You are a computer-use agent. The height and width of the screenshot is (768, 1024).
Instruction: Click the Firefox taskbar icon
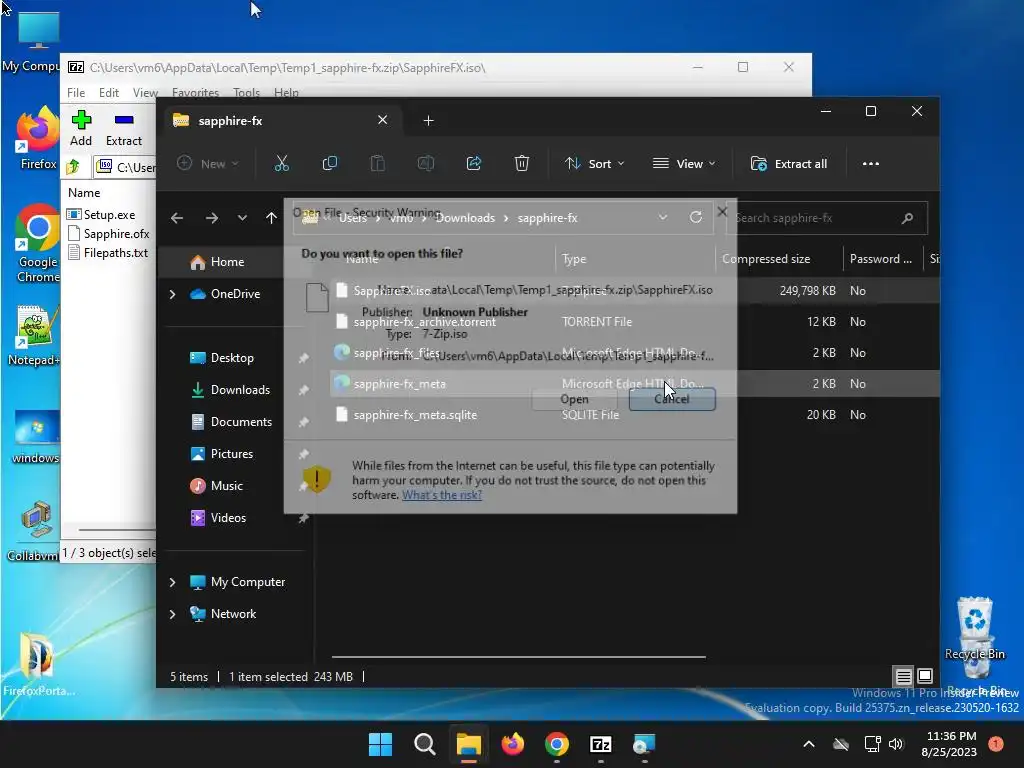[x=513, y=744]
